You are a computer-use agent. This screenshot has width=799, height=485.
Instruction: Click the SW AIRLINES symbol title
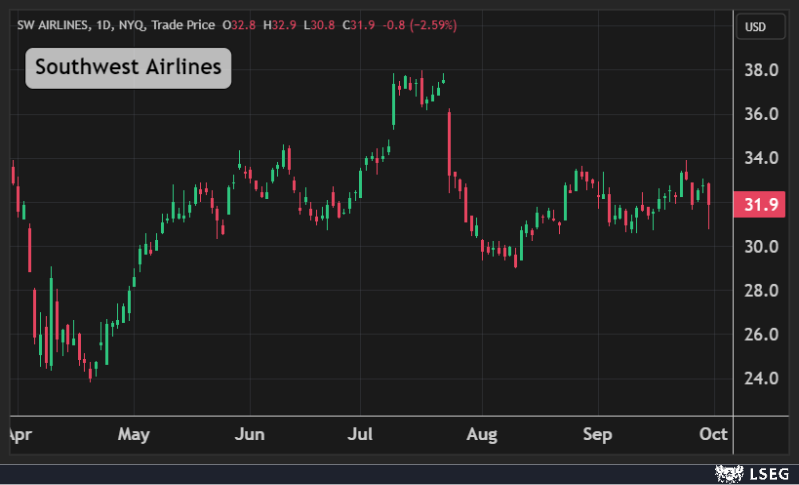[x=53, y=24]
